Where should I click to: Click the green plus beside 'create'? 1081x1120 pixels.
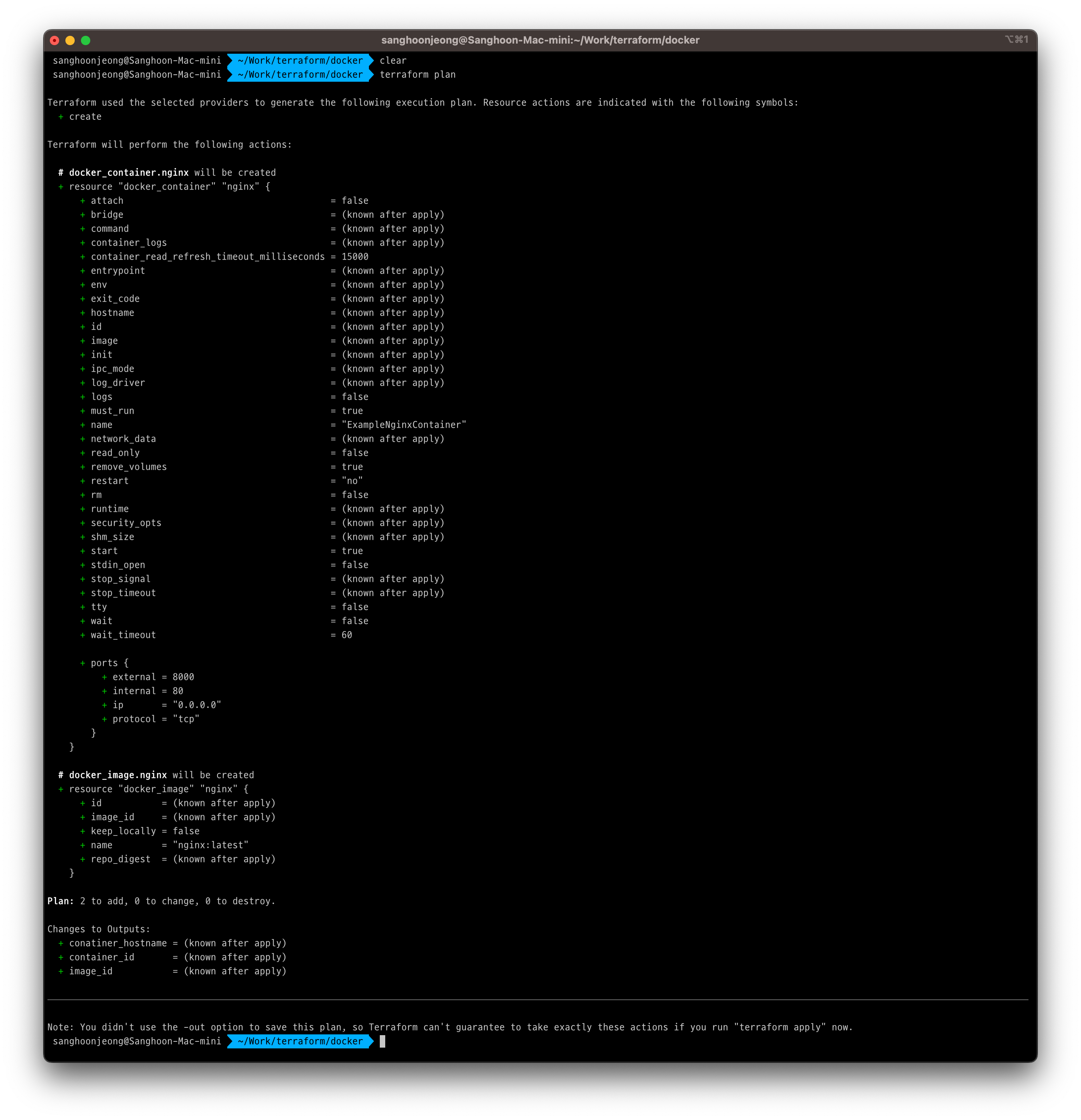(x=61, y=117)
